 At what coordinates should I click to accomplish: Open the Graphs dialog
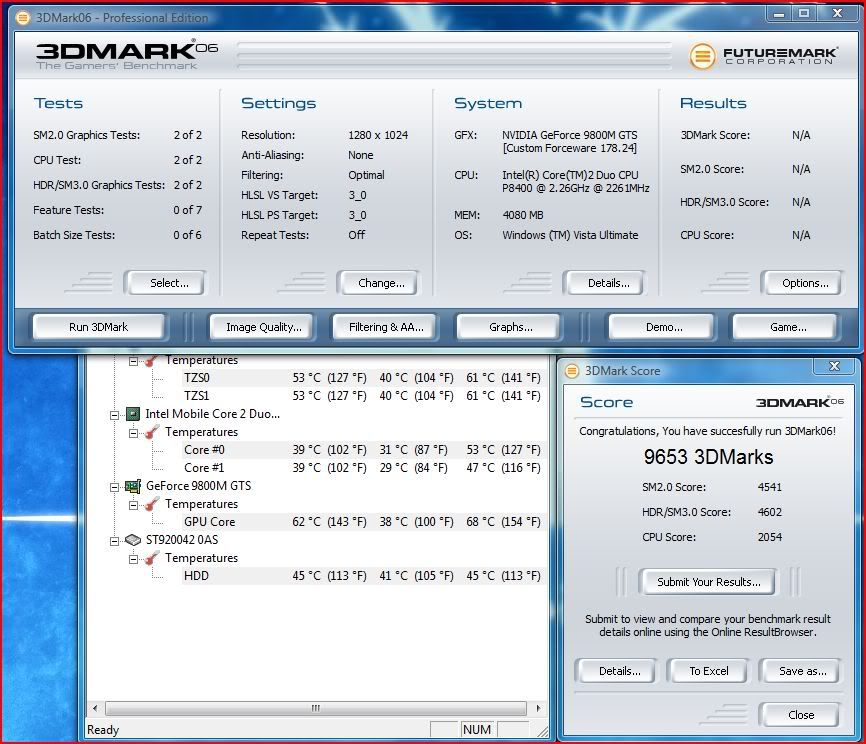pyautogui.click(x=511, y=327)
